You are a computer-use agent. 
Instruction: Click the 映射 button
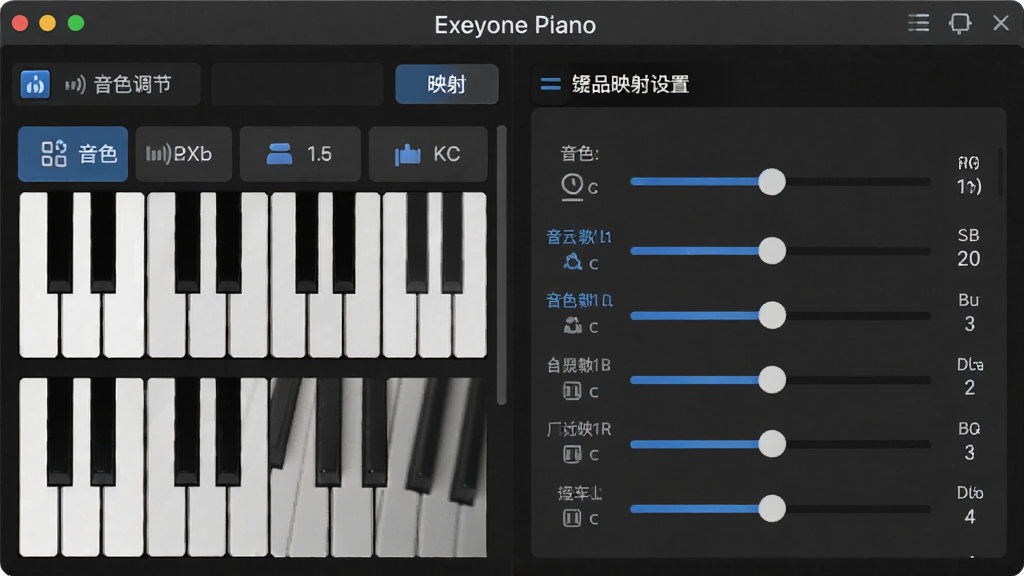point(447,84)
